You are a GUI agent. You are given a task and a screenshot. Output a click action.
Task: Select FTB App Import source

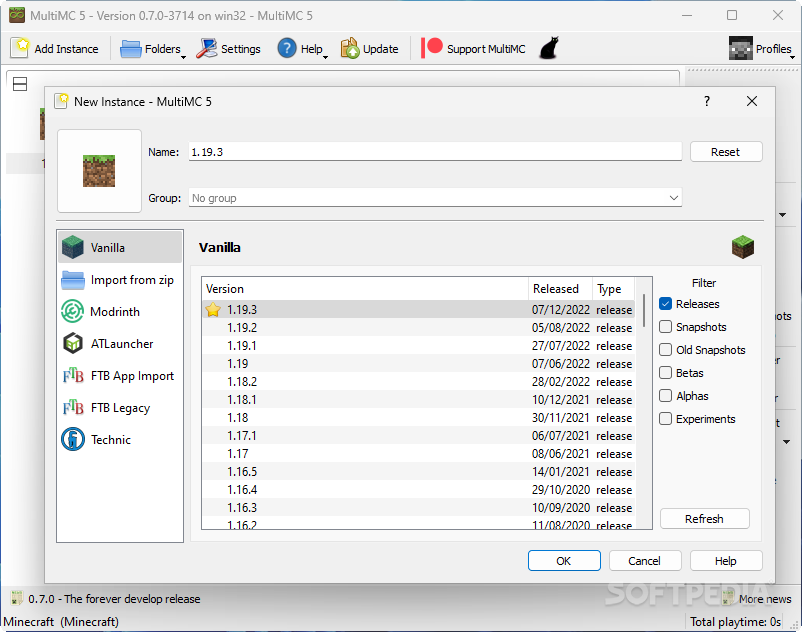click(x=120, y=376)
